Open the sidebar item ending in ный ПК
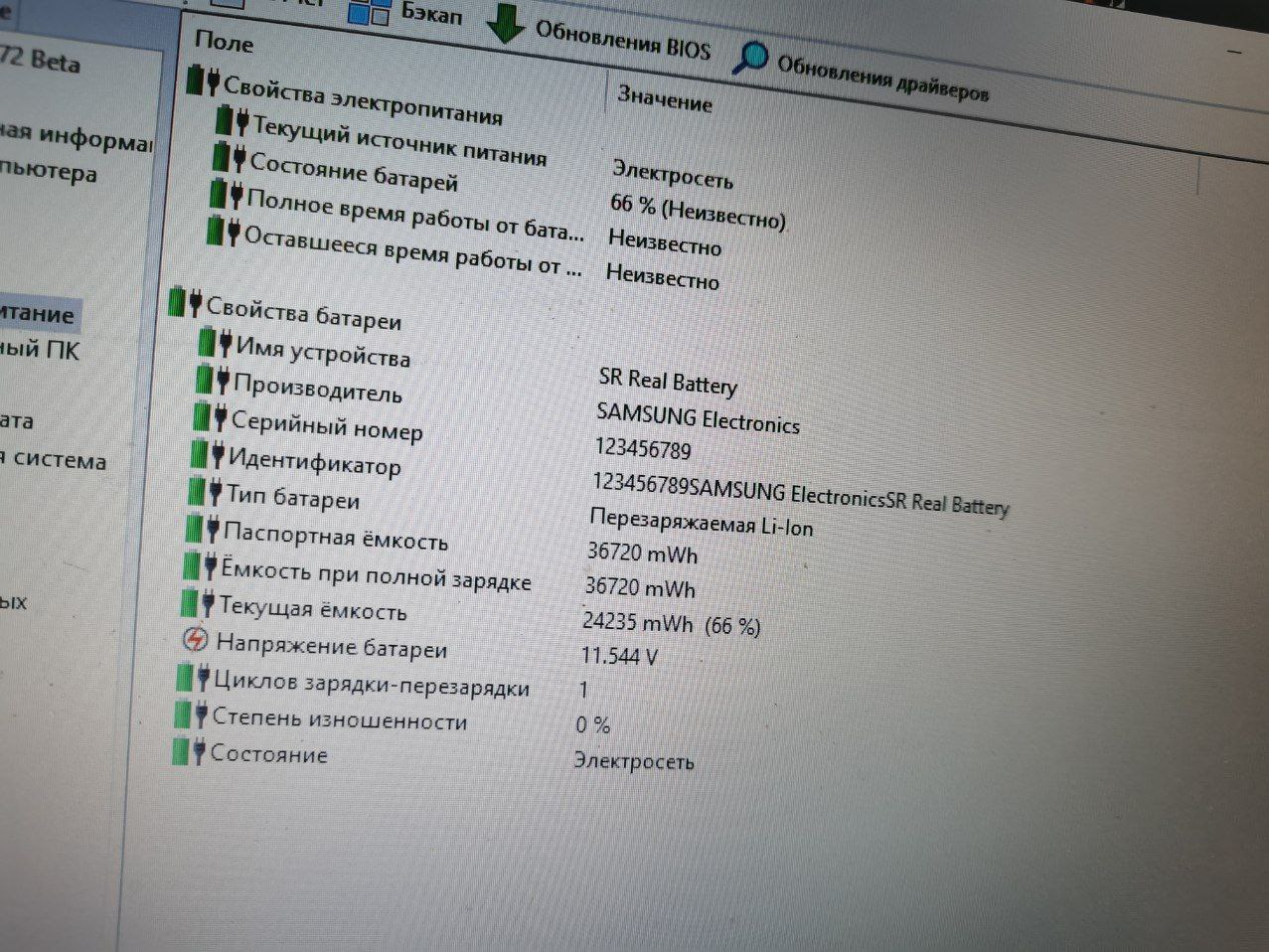Viewport: 1269px width, 952px height. pyautogui.click(x=40, y=349)
